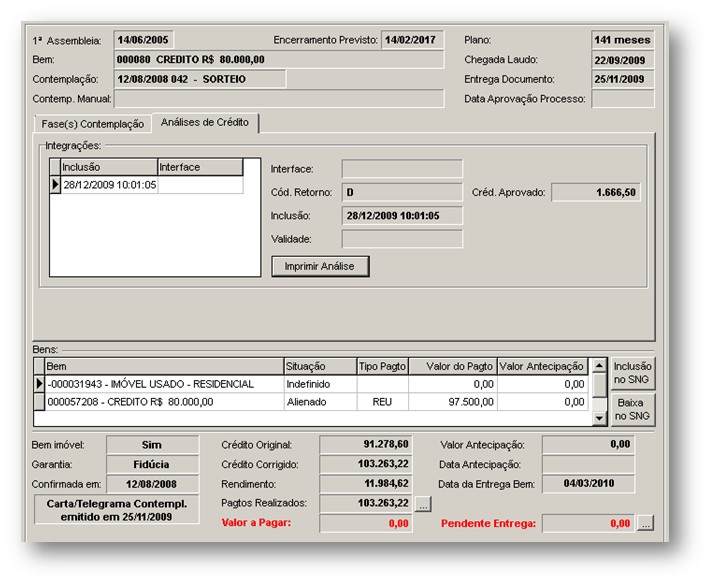Open ellipsis button beside Pendente Entrega

pos(645,523)
